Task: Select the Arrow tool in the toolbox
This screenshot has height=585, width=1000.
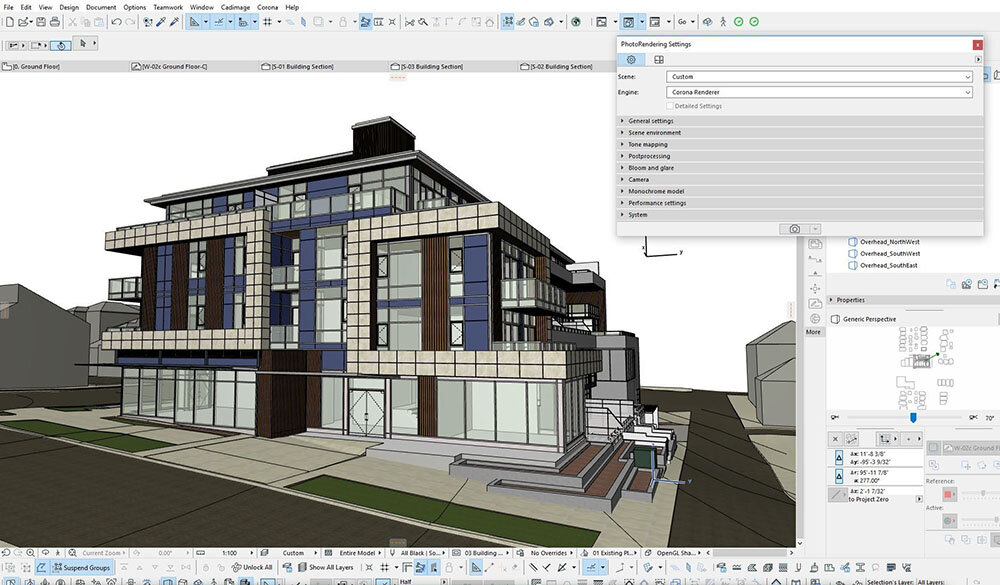Action: coord(83,44)
